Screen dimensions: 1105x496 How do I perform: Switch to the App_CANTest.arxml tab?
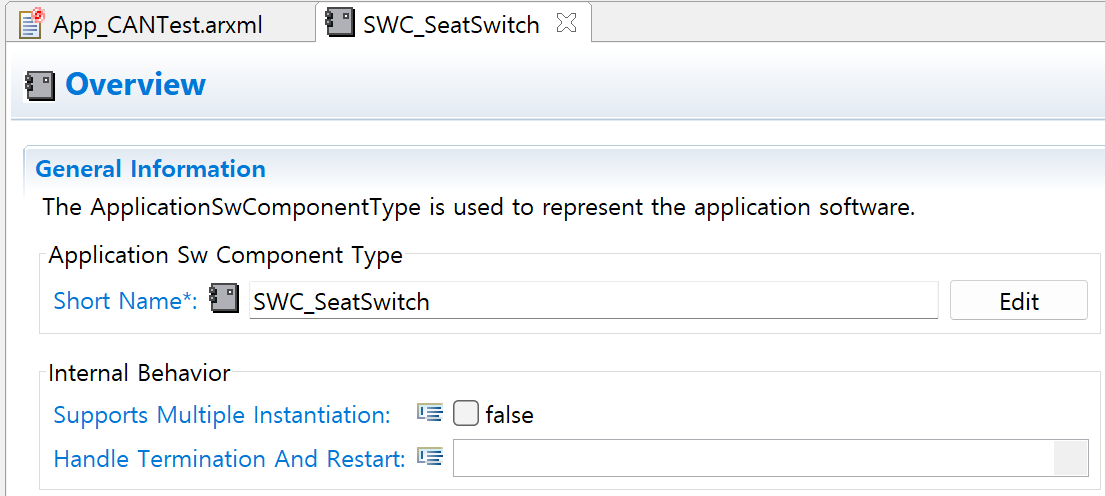click(x=156, y=25)
